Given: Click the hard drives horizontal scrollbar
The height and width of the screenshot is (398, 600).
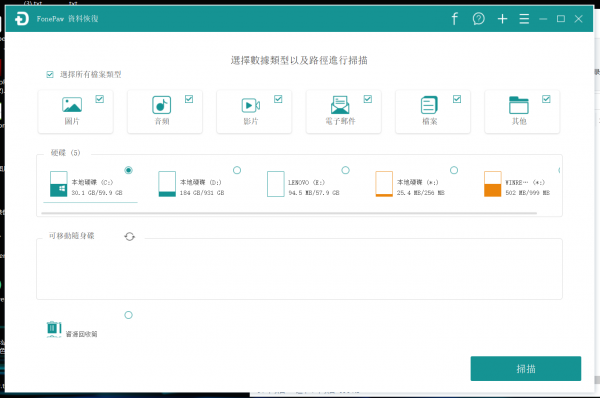Looking at the screenshot, I should coord(289,213).
